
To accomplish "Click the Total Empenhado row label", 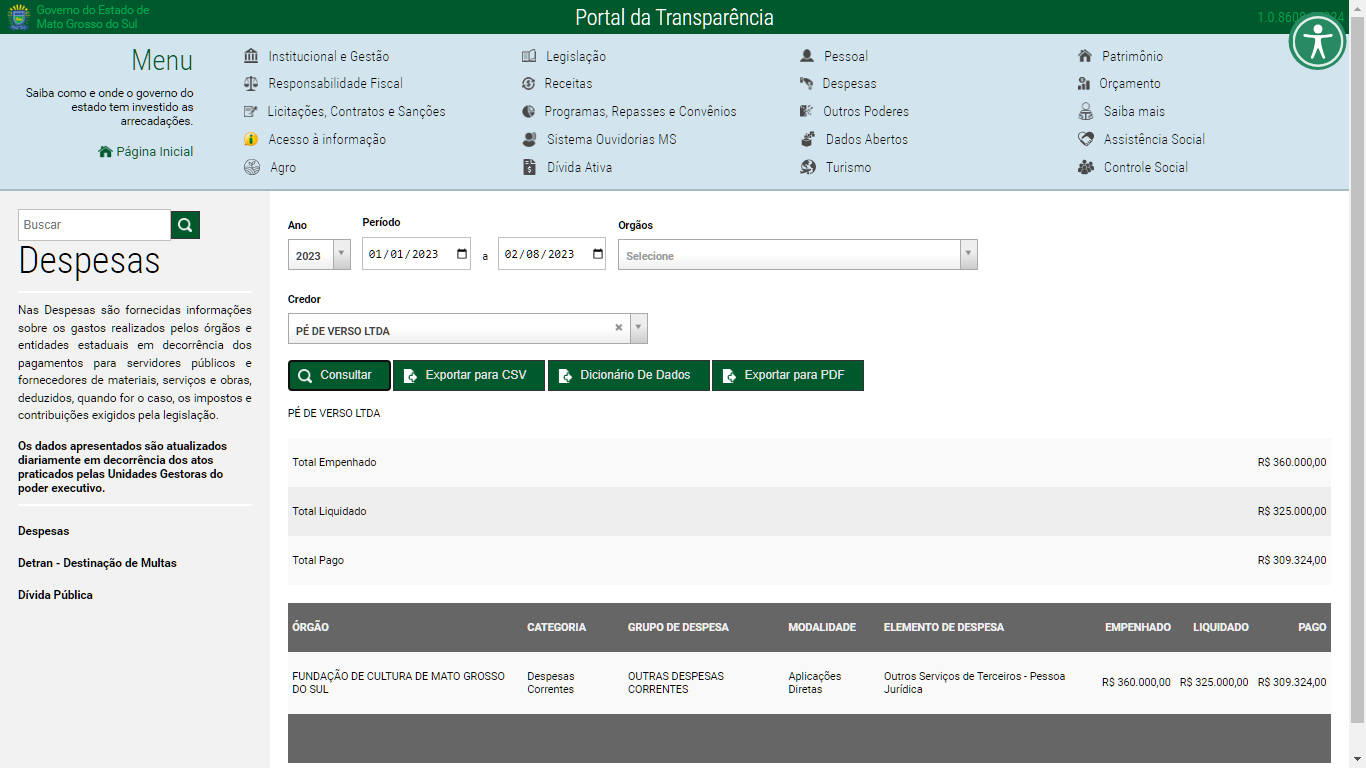I will [334, 462].
